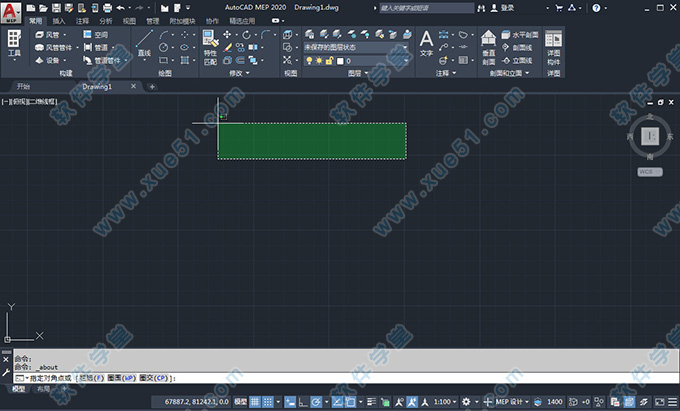Choose the arc drawing tool

coord(164,35)
